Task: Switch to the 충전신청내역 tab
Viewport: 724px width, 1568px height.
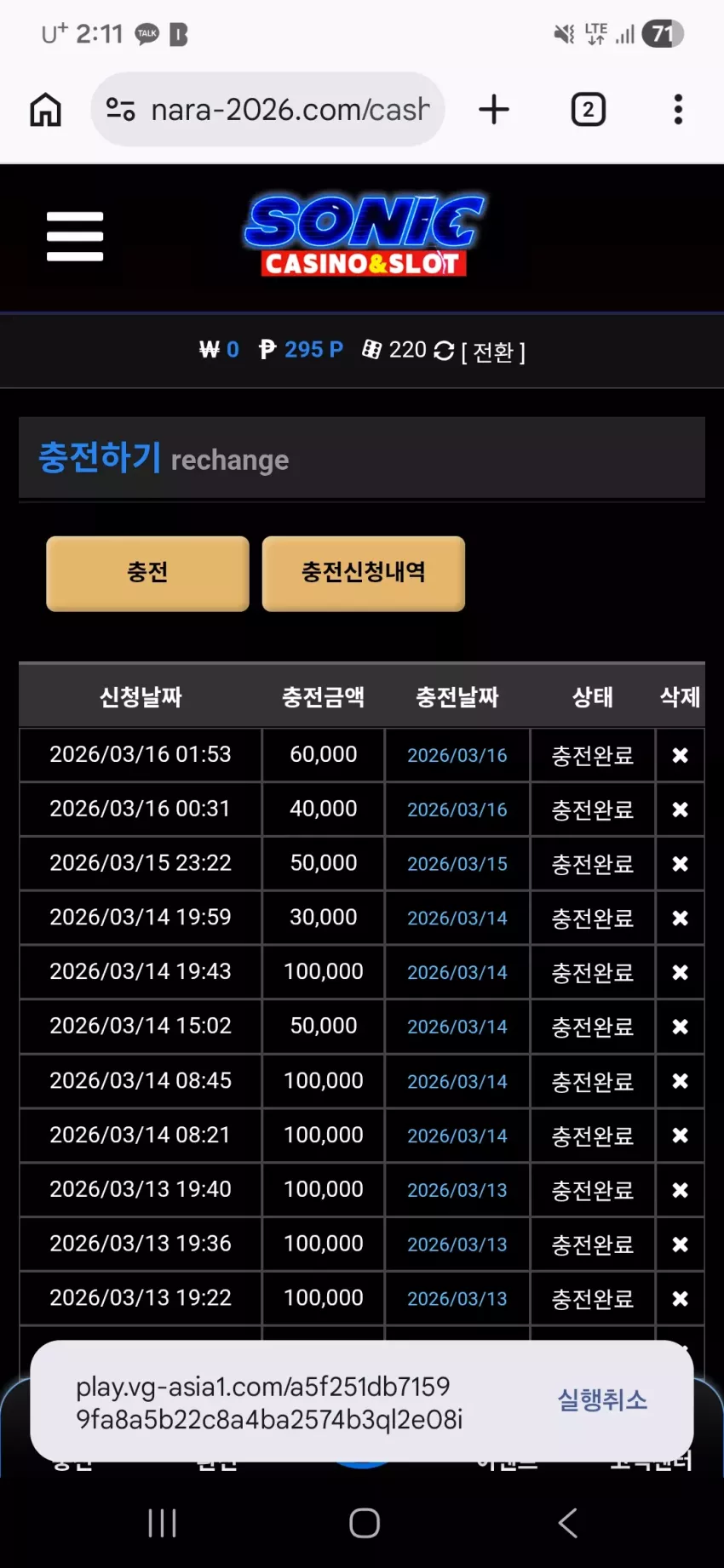Action: [364, 573]
